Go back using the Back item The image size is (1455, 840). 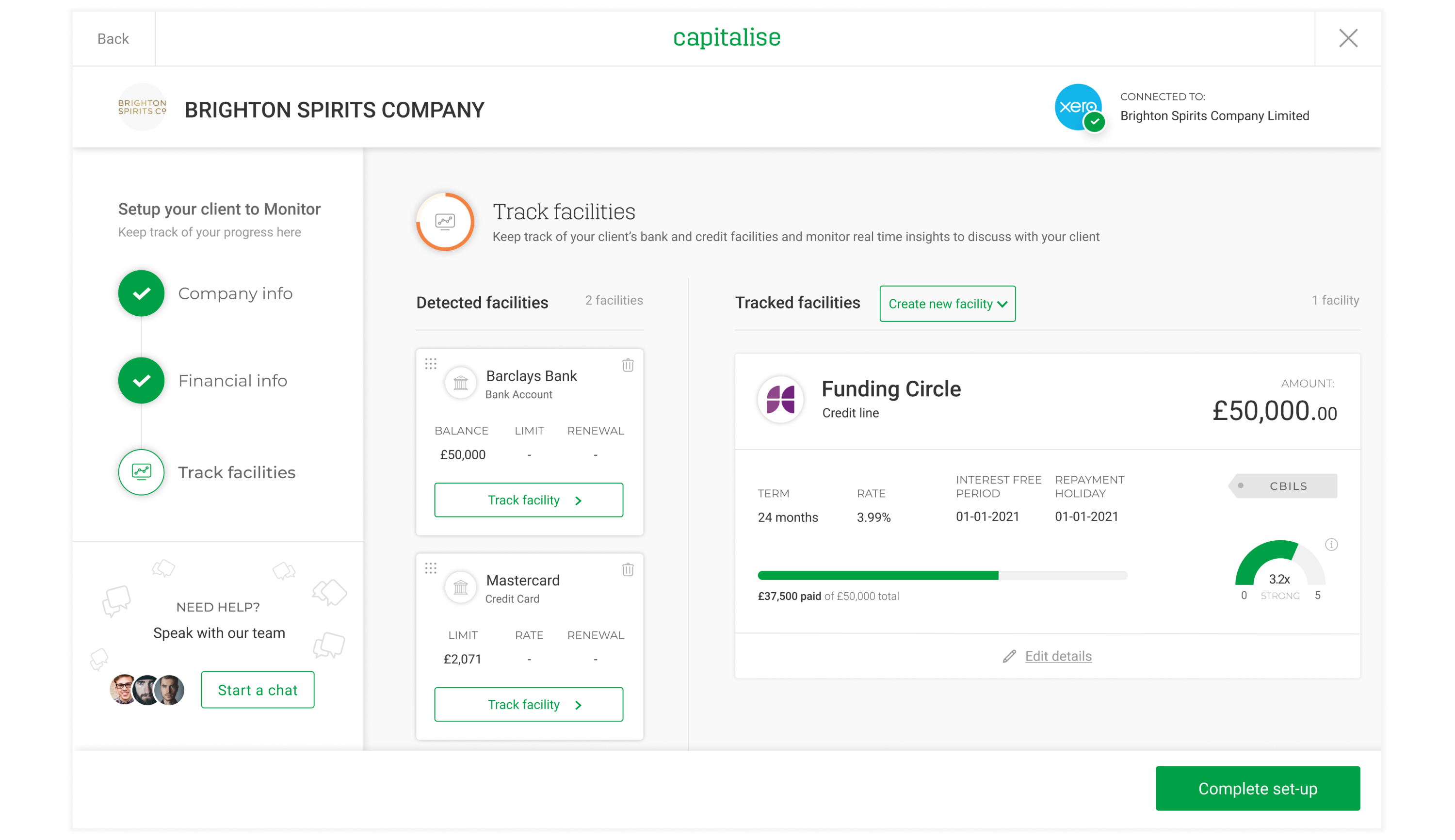click(113, 39)
